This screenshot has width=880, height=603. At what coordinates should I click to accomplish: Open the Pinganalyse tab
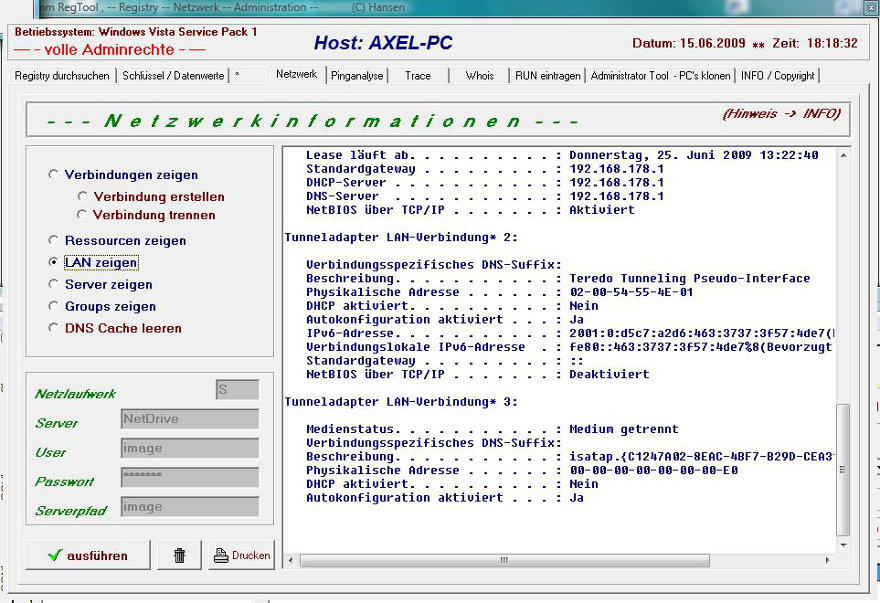coord(357,76)
